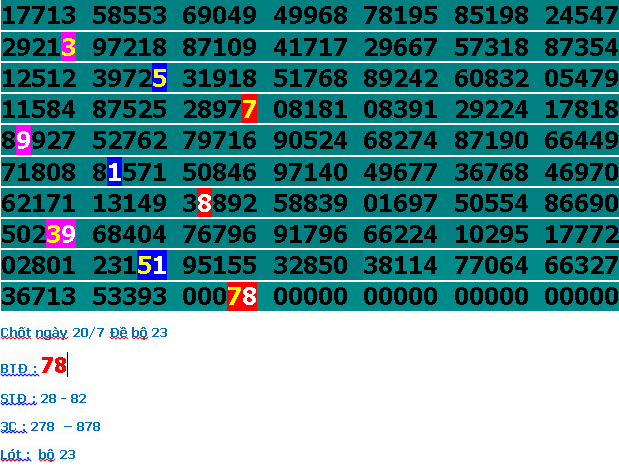Click the blue highlighted 51 in 23151
619x470 pixels.
[151, 266]
